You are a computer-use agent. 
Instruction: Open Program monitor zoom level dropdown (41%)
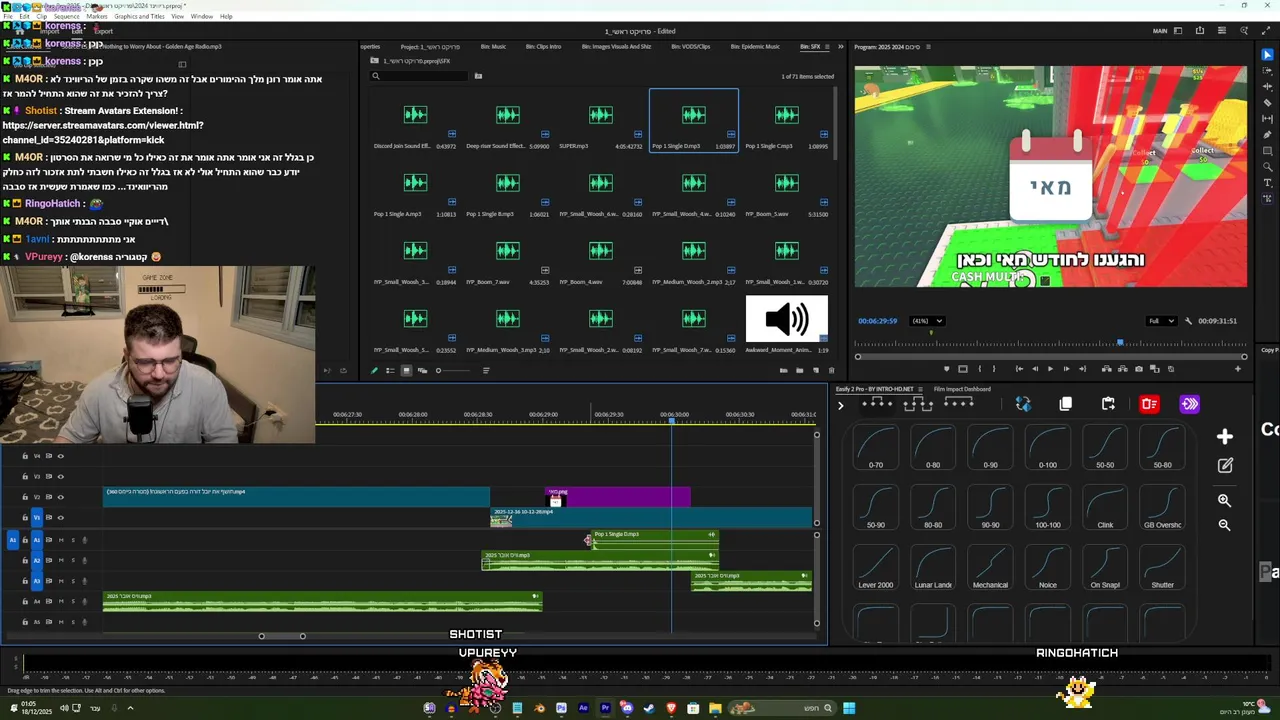[927, 321]
